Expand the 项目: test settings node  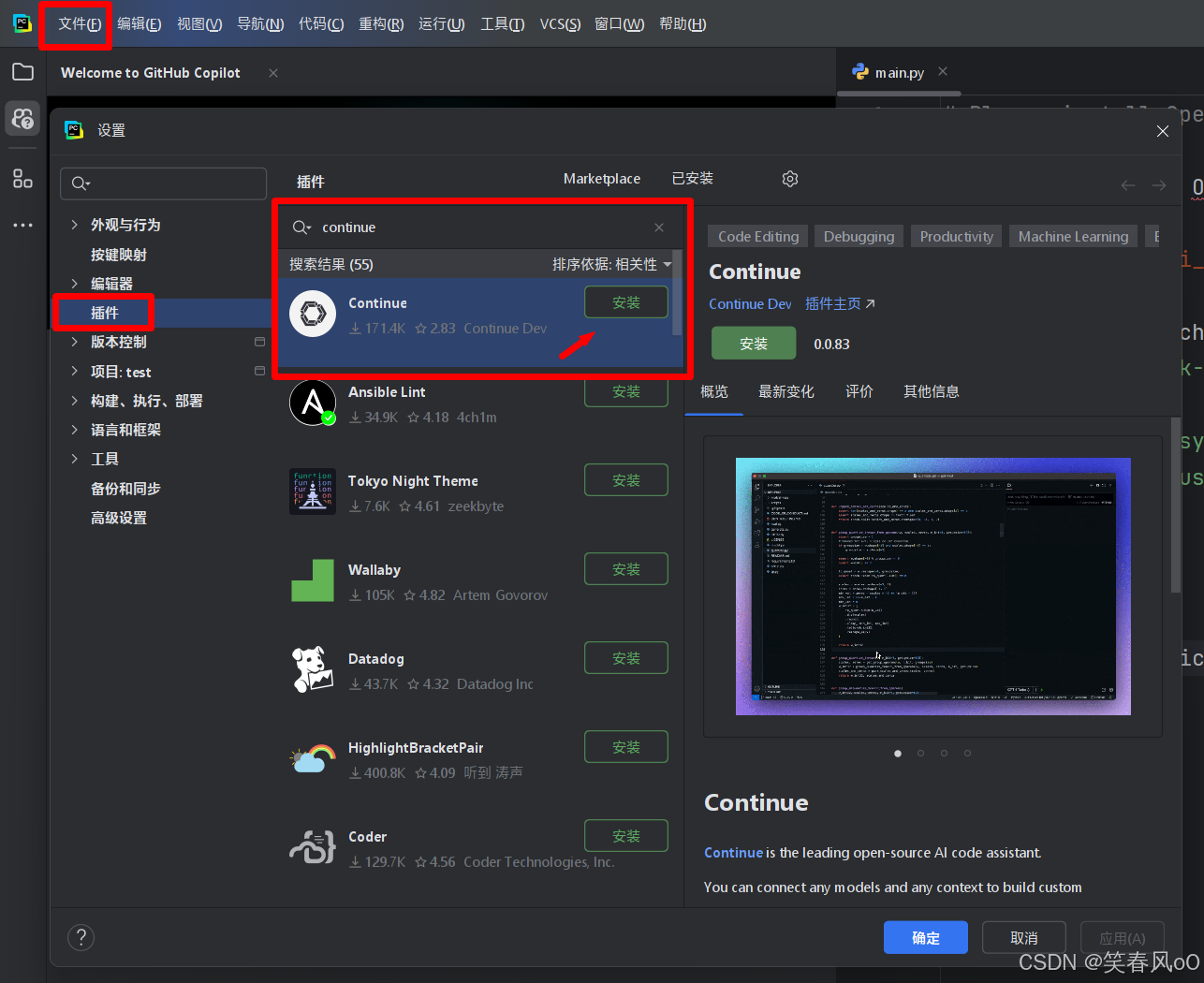pos(75,372)
